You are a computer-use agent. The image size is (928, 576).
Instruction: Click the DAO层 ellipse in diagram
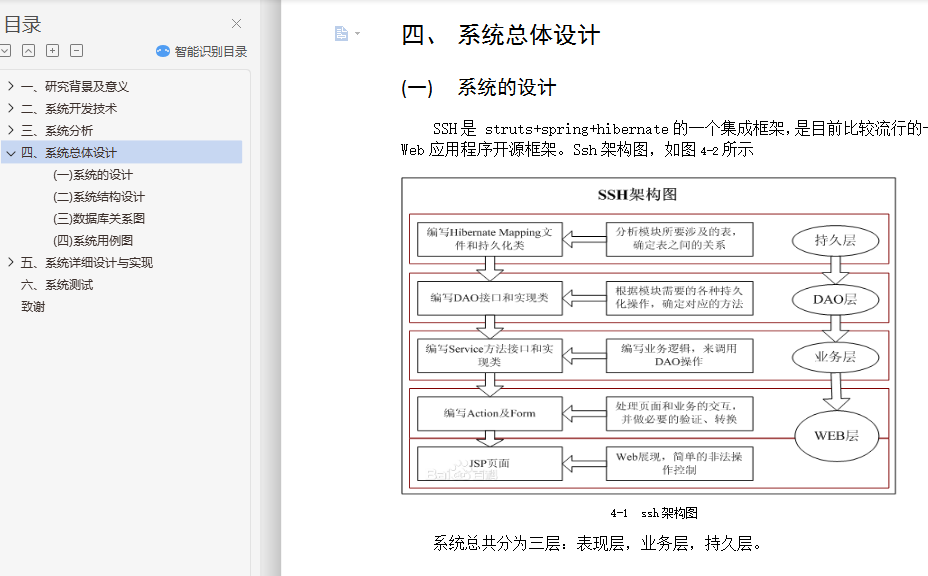pyautogui.click(x=835, y=299)
